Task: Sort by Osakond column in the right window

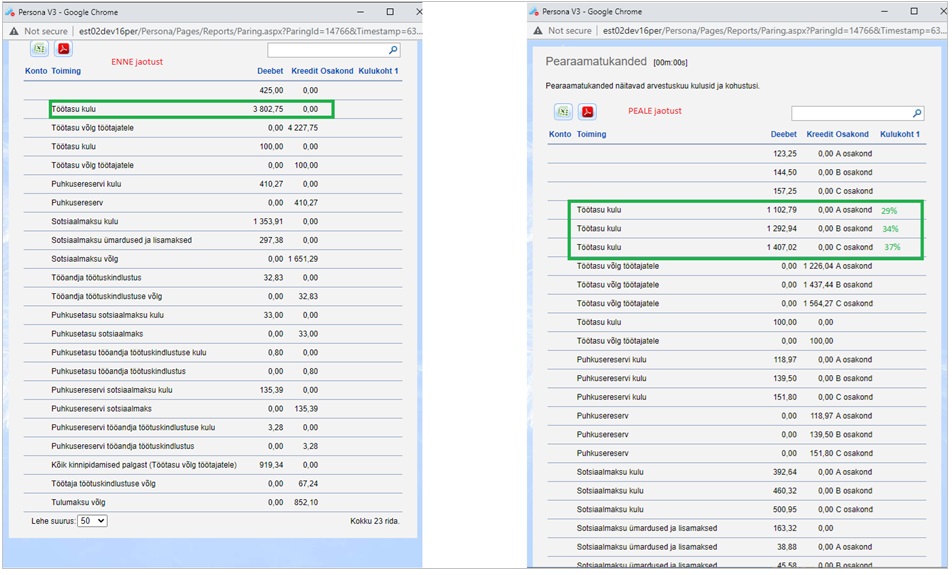Action: pyautogui.click(x=853, y=134)
